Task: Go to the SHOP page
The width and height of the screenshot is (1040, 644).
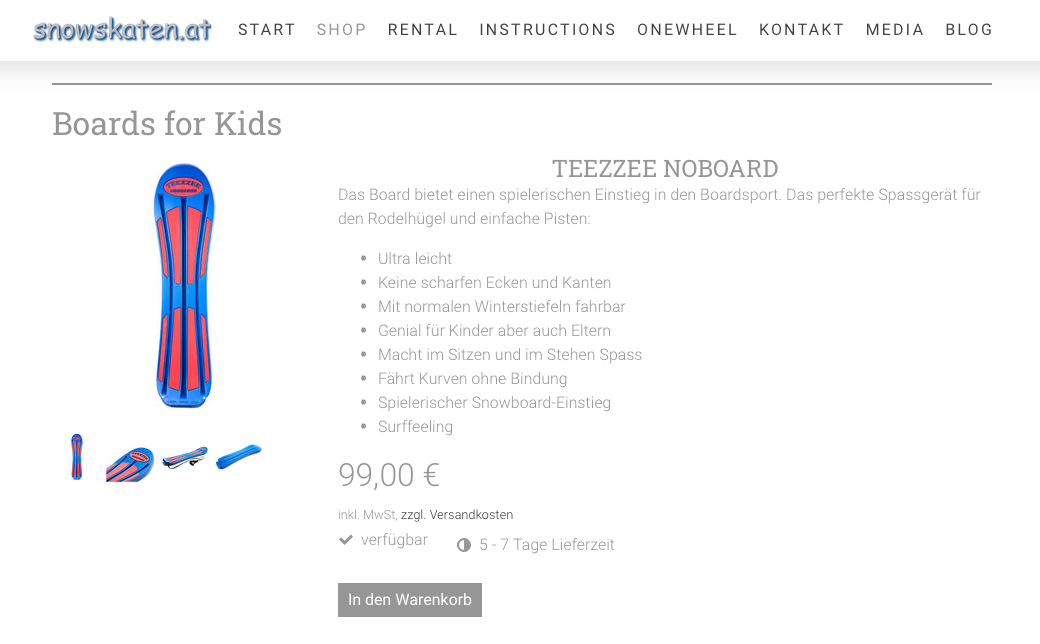Action: coord(342,30)
